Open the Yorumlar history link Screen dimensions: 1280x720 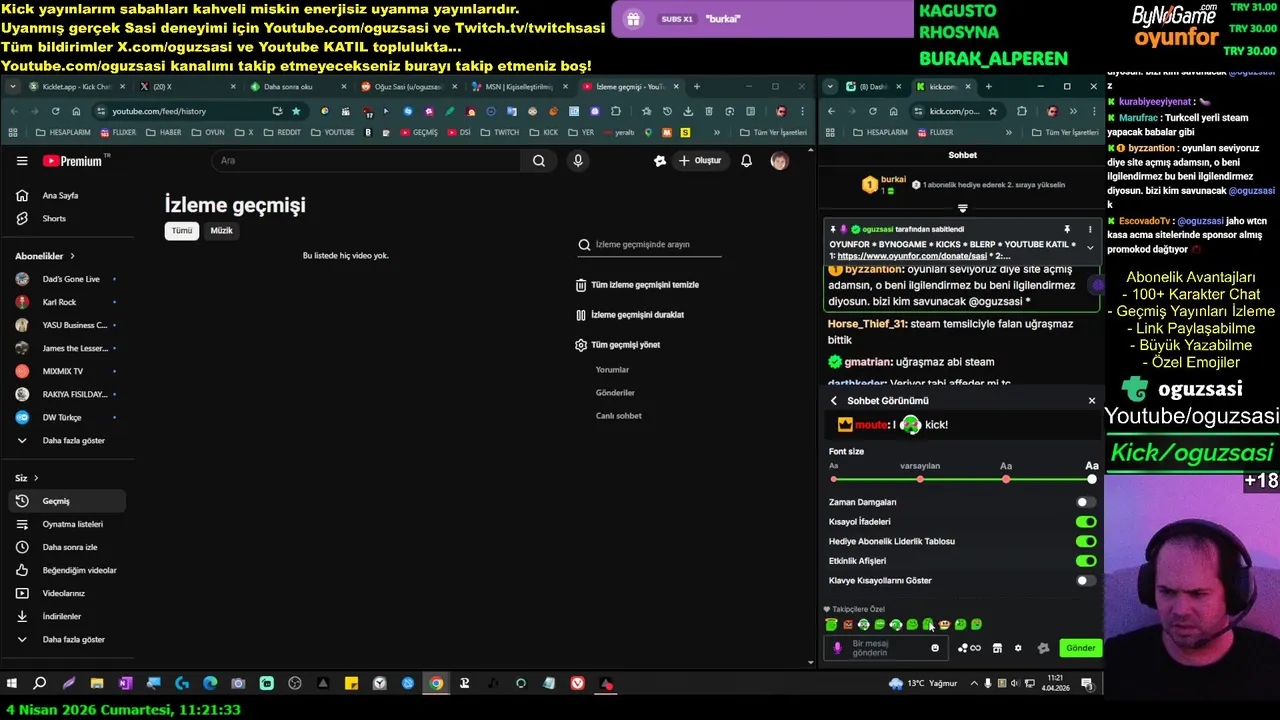tap(612, 370)
